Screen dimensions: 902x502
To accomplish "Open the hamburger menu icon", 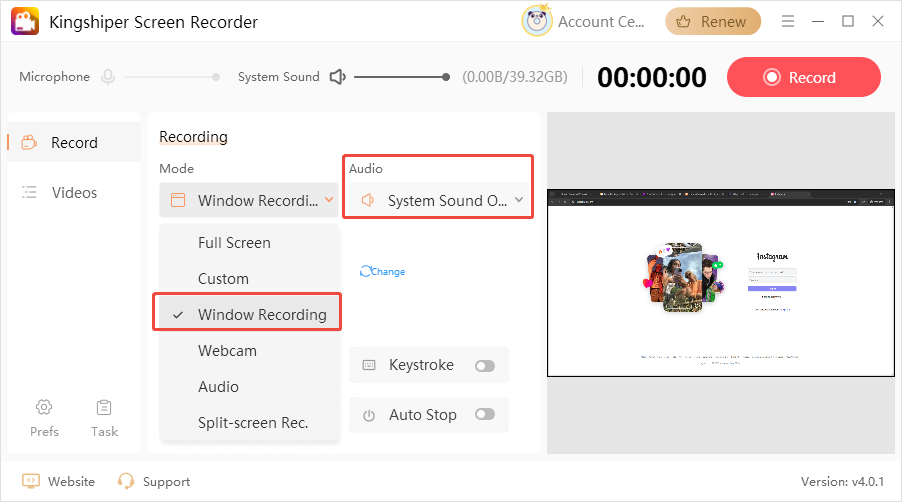I will [788, 21].
